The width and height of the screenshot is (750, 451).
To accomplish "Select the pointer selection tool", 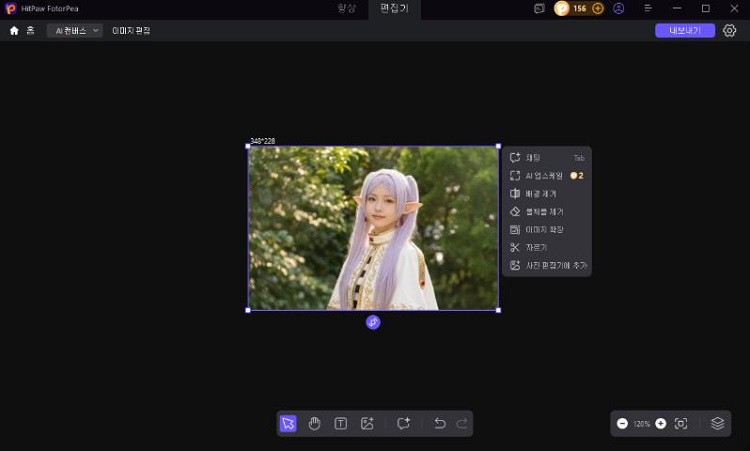I will click(288, 423).
